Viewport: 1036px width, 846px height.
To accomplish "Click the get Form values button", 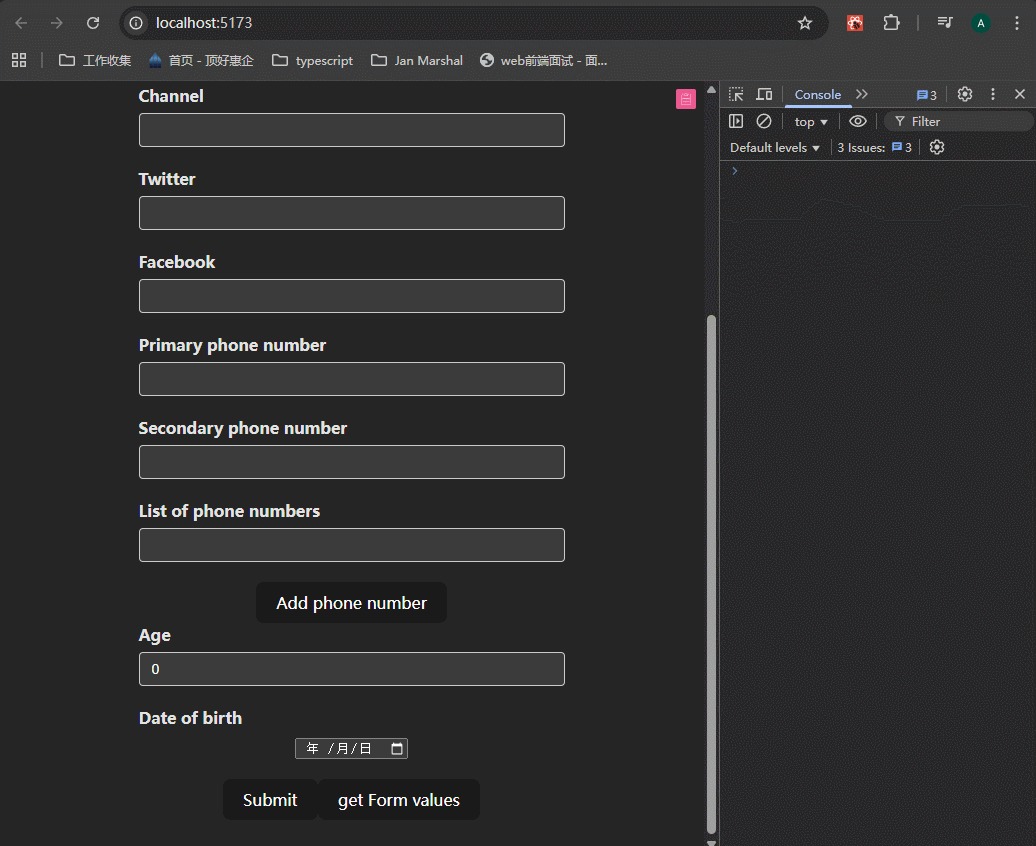I will 398,800.
